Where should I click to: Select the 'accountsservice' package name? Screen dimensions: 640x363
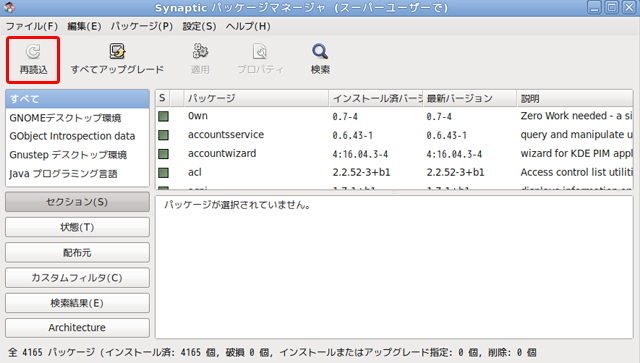tap(226, 135)
